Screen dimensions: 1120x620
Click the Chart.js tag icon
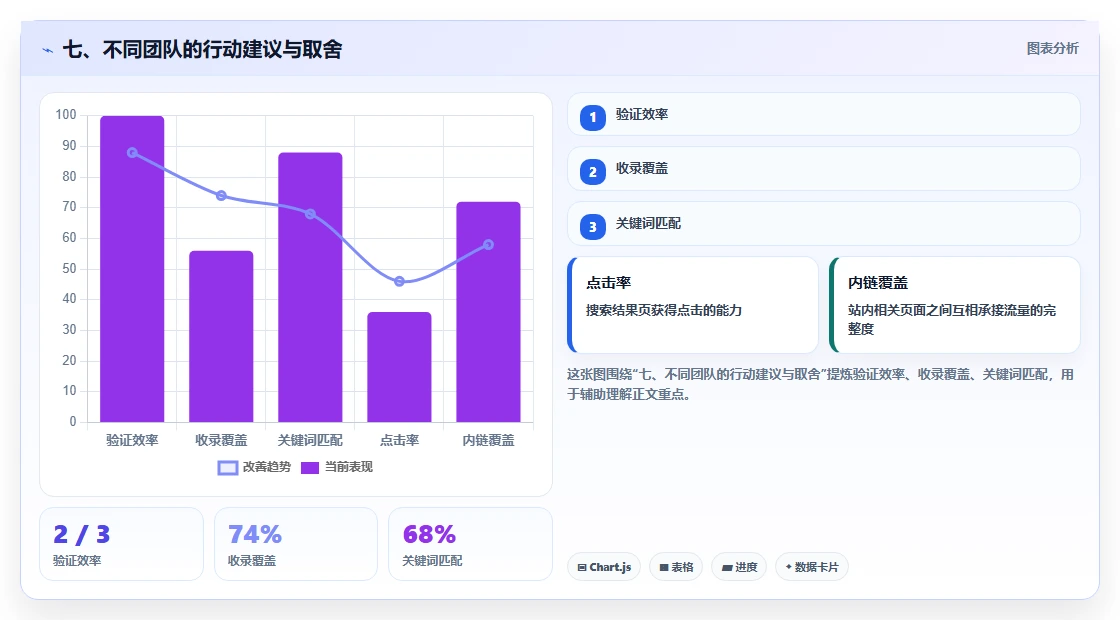point(582,567)
